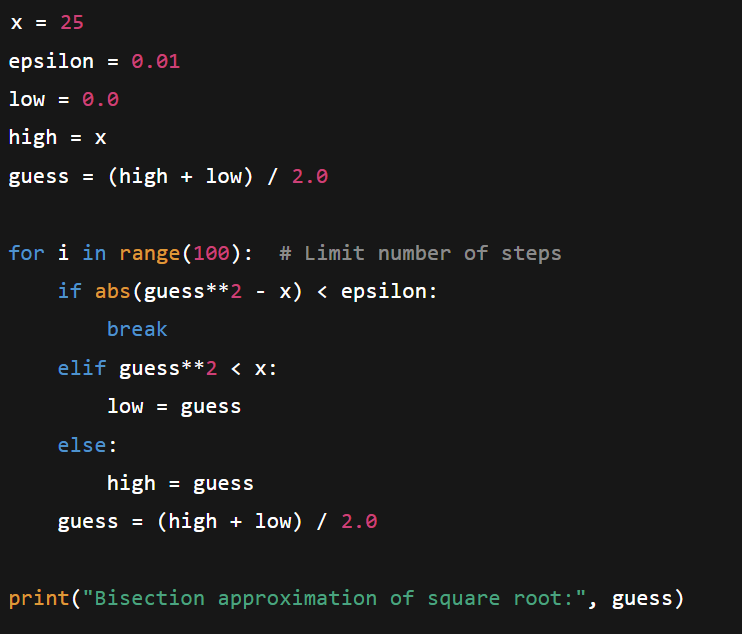Image resolution: width=742 pixels, height=634 pixels.
Task: Click the "for" keyword
Action: pyautogui.click(x=26, y=253)
